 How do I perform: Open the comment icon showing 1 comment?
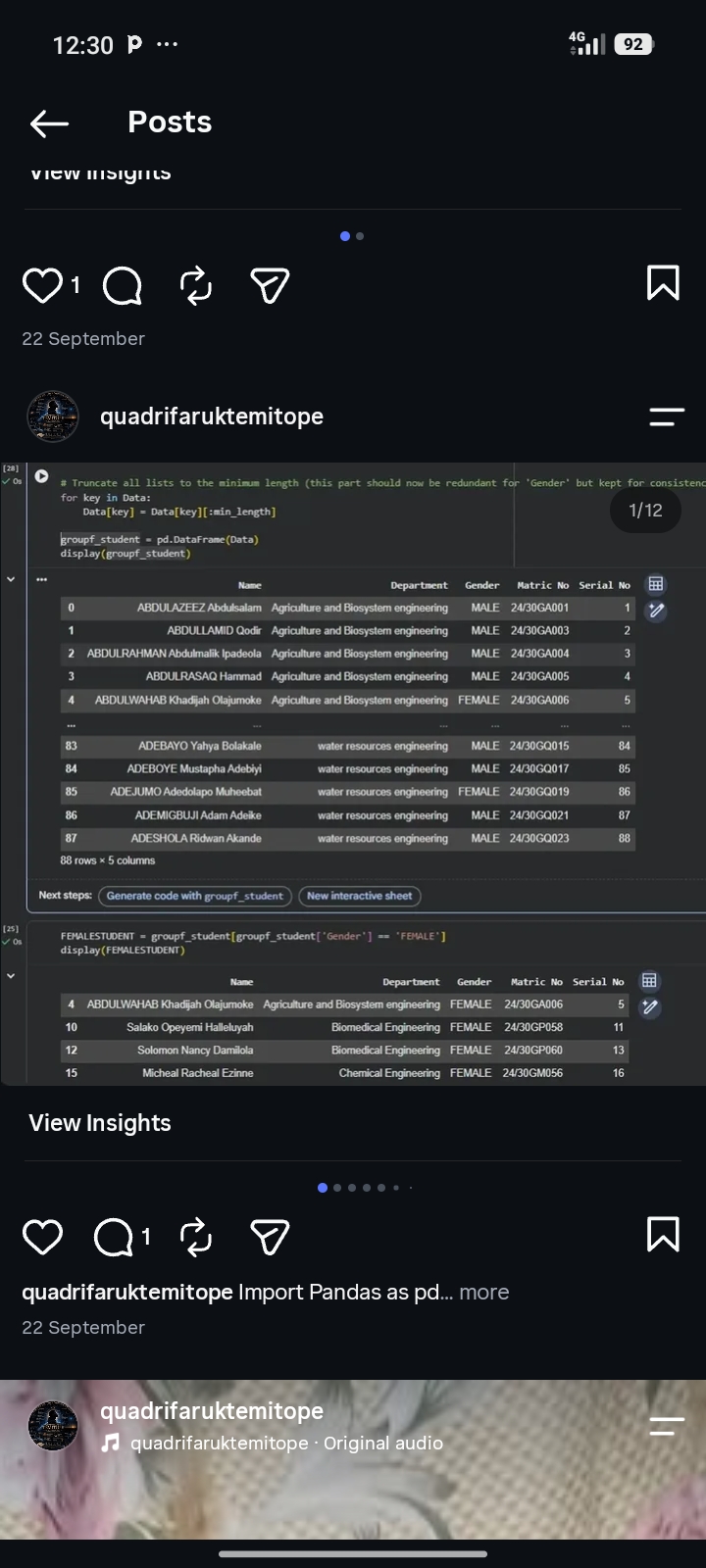click(x=114, y=1237)
